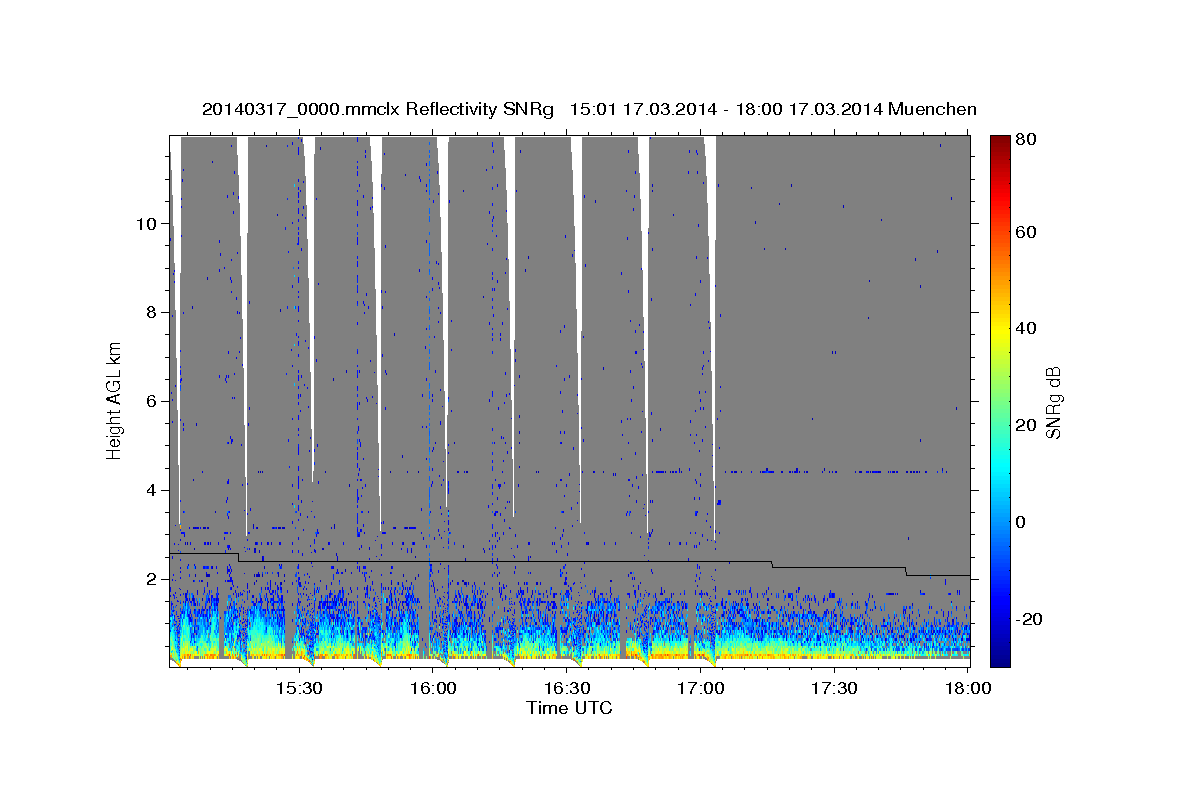Click the height tick label 2

tap(150, 580)
